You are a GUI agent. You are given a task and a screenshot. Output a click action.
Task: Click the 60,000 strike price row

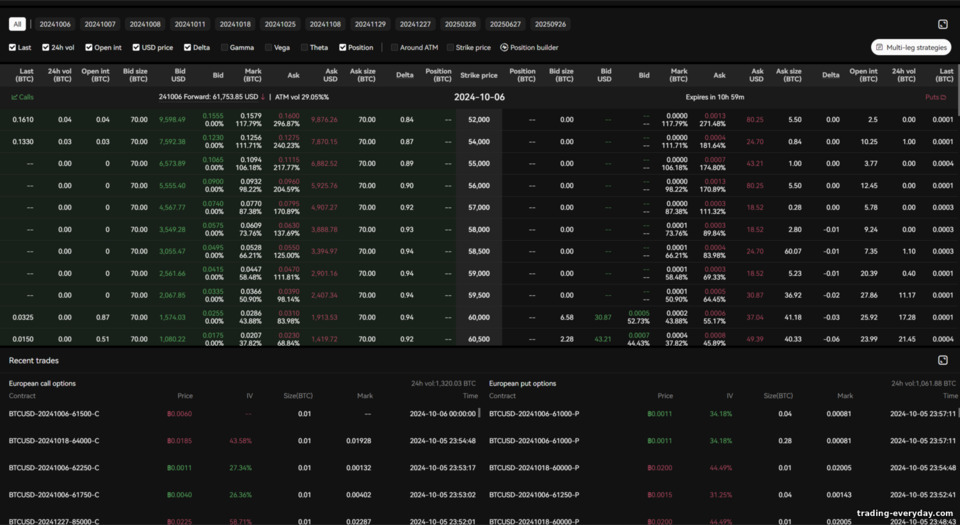pos(479,318)
